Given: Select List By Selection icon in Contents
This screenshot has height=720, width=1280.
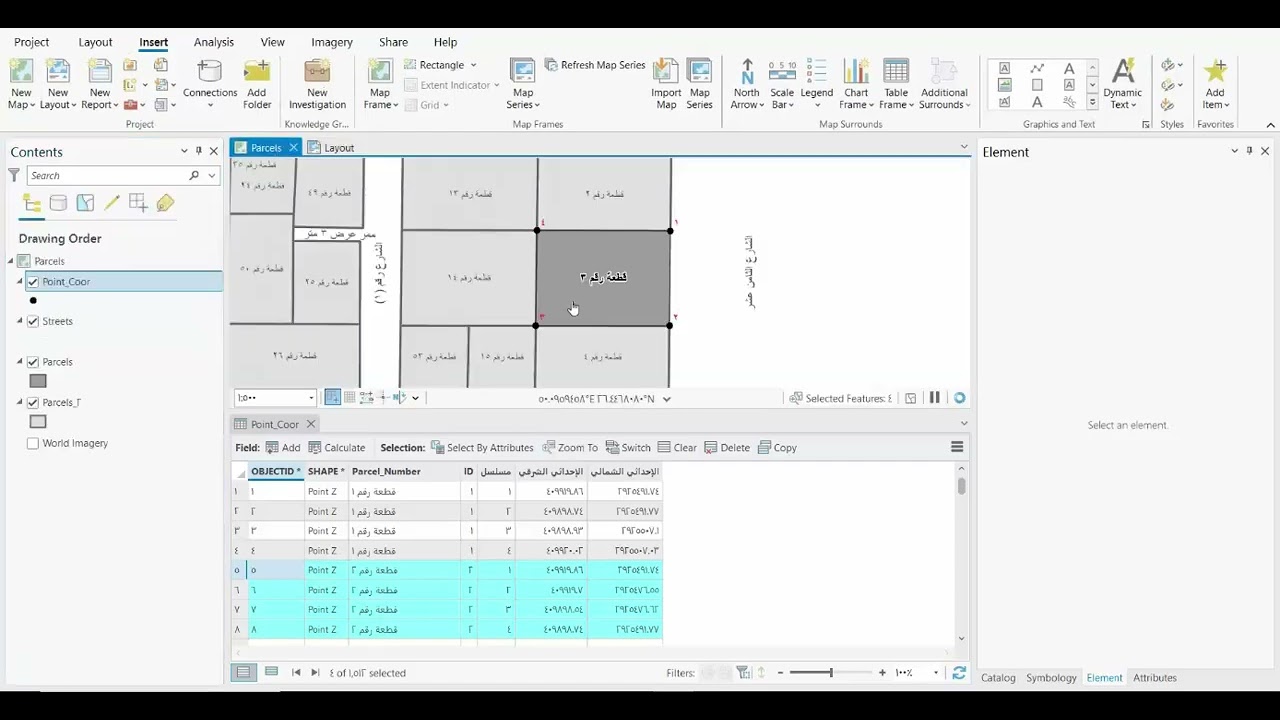Looking at the screenshot, I should [x=85, y=204].
